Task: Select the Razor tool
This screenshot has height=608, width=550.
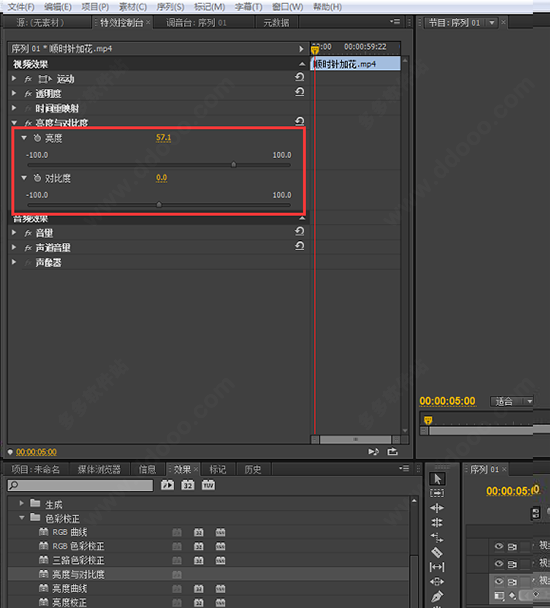Action: pyautogui.click(x=437, y=552)
